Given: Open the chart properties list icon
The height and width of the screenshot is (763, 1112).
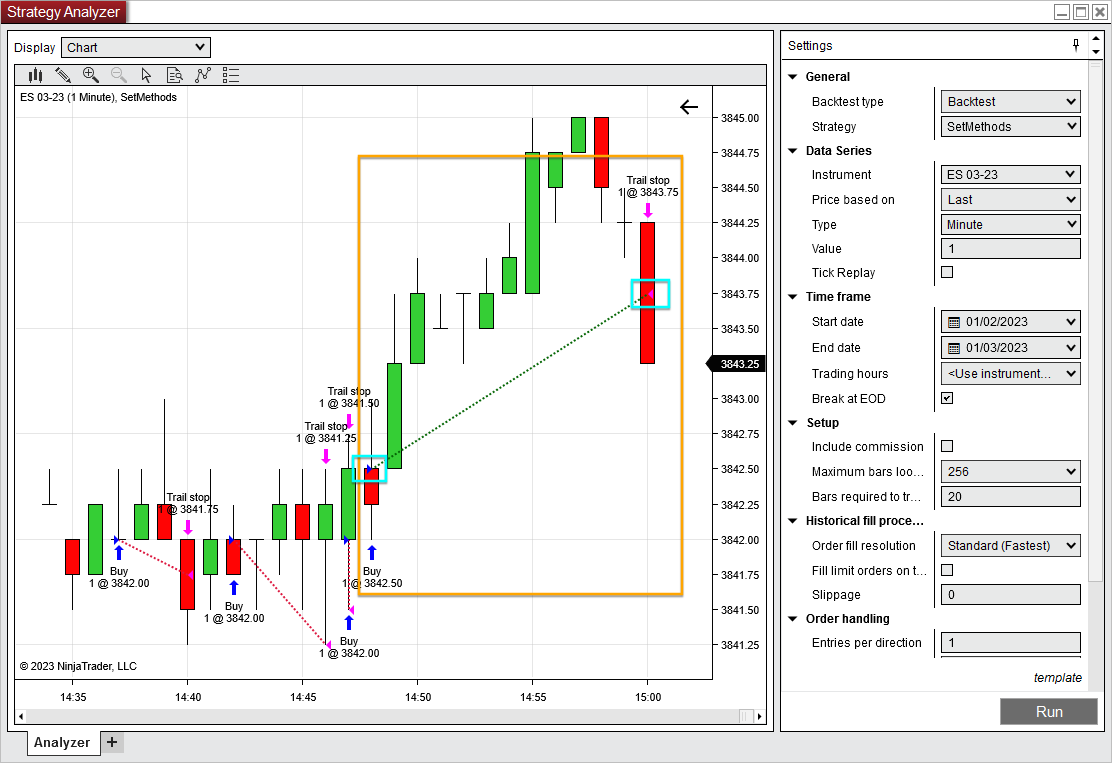Looking at the screenshot, I should point(230,74).
